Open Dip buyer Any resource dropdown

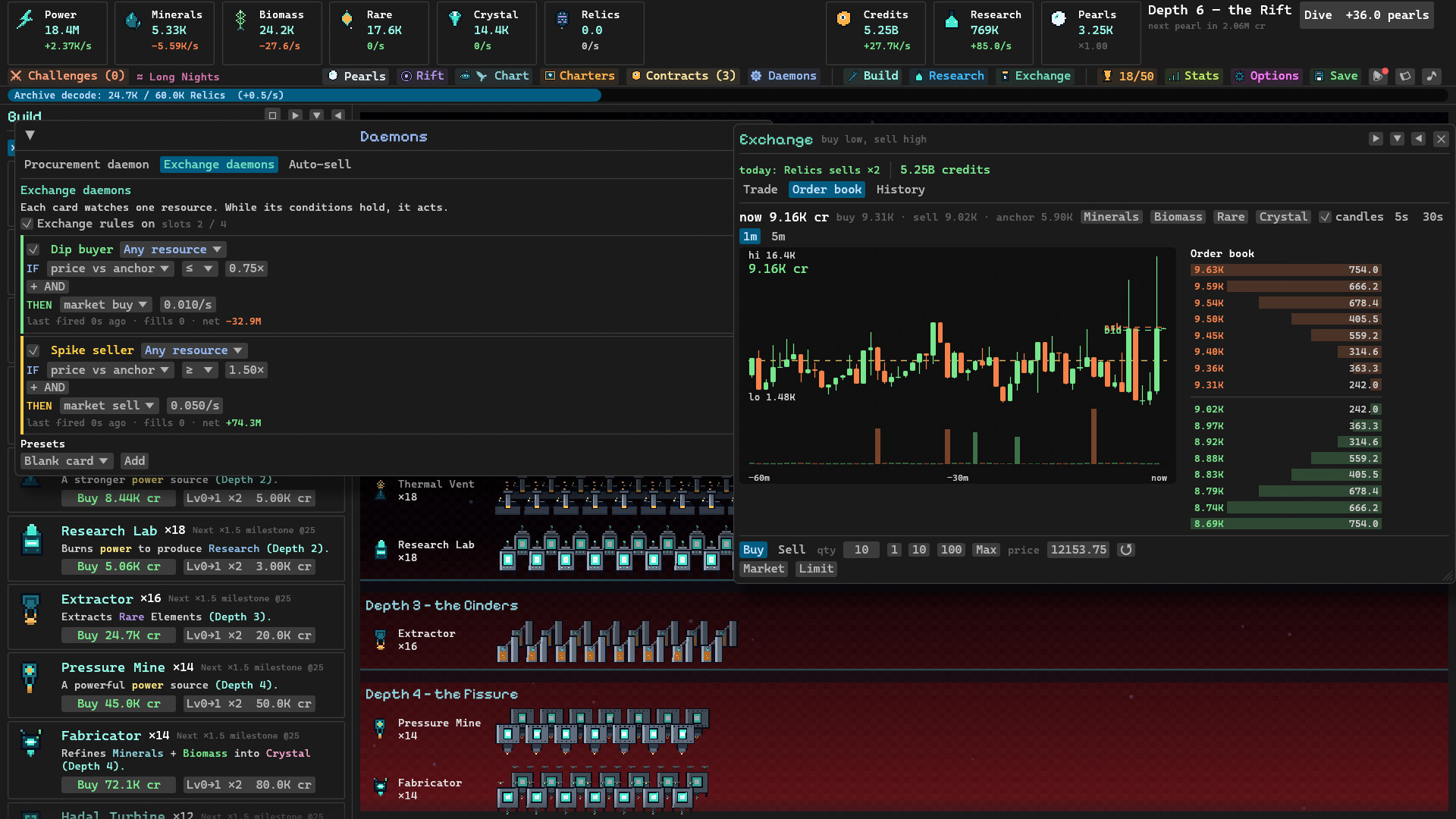coord(172,249)
